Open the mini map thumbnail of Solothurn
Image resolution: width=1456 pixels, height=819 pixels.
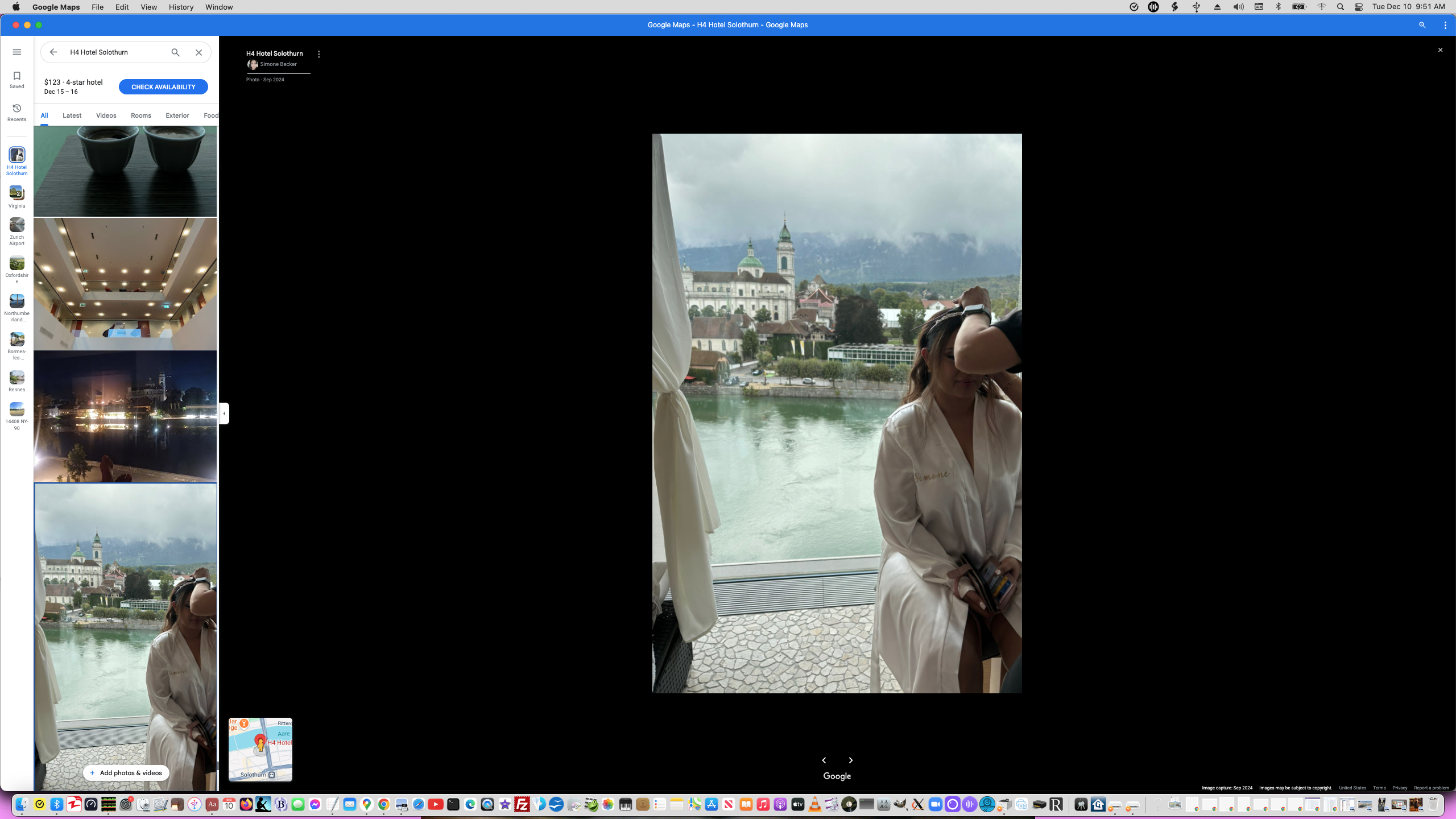260,750
